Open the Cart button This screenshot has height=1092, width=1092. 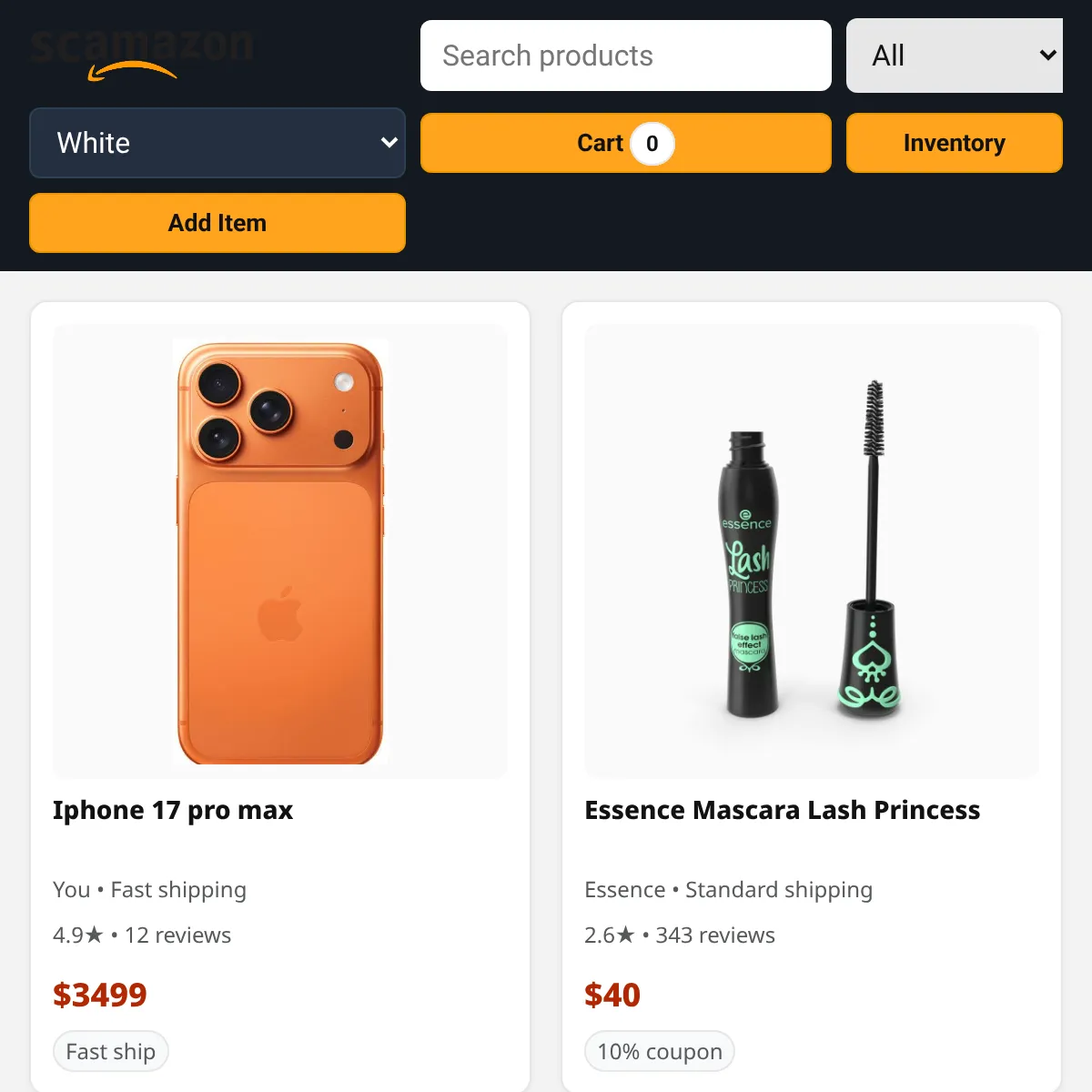(626, 143)
